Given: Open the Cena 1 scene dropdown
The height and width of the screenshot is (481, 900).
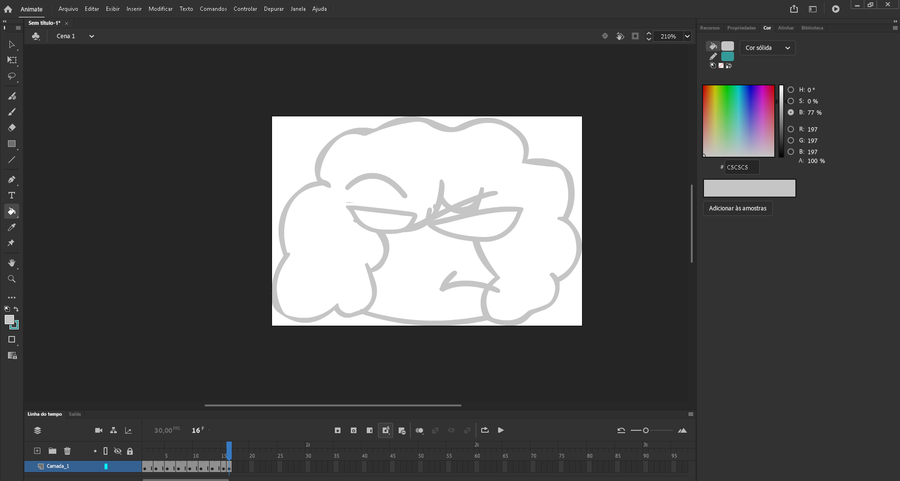Looking at the screenshot, I should [x=75, y=36].
